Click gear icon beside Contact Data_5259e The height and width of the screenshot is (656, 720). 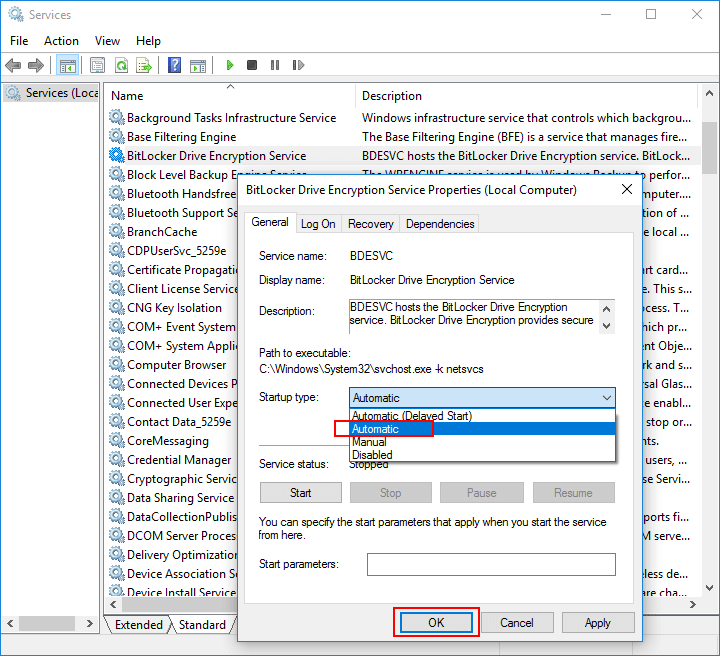(x=117, y=421)
